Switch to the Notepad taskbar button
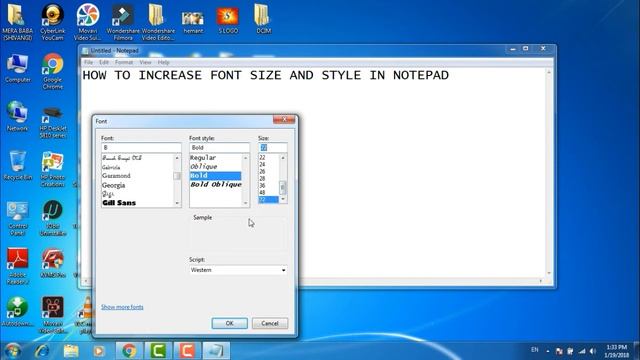Screen dimensions: 640x360 point(216,351)
